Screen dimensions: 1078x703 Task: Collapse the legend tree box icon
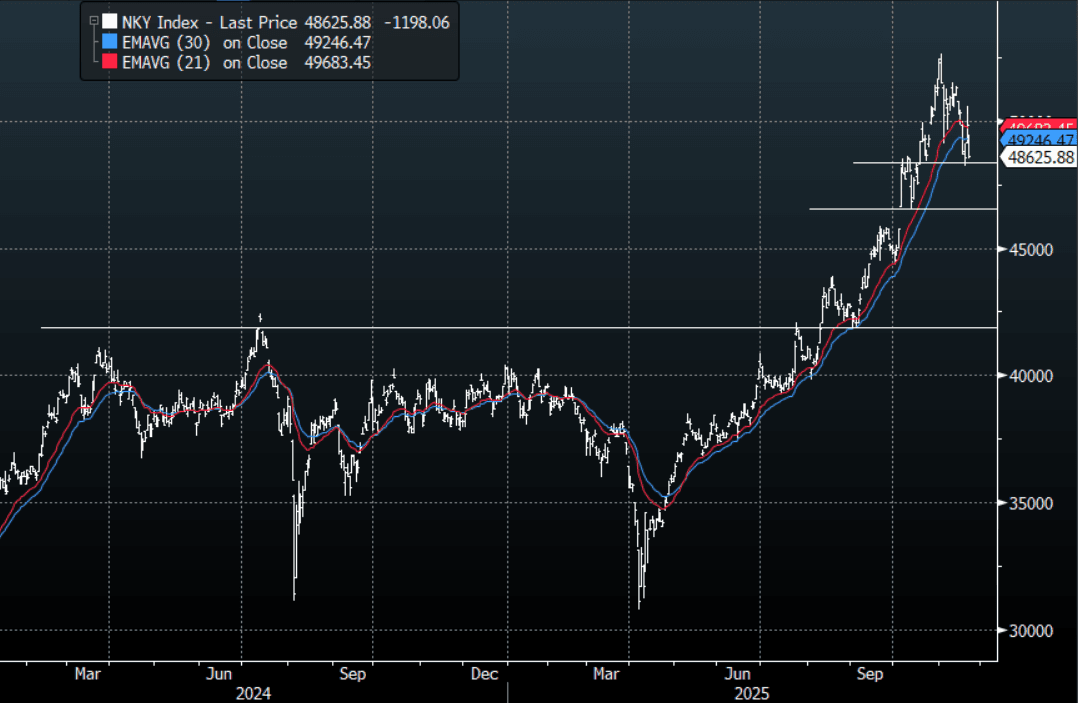coord(94,20)
